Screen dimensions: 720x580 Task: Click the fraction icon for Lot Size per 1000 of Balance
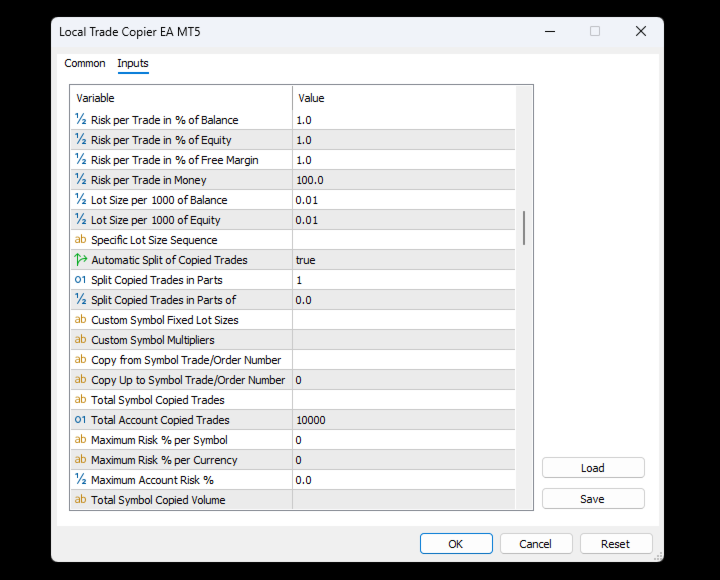coord(80,199)
